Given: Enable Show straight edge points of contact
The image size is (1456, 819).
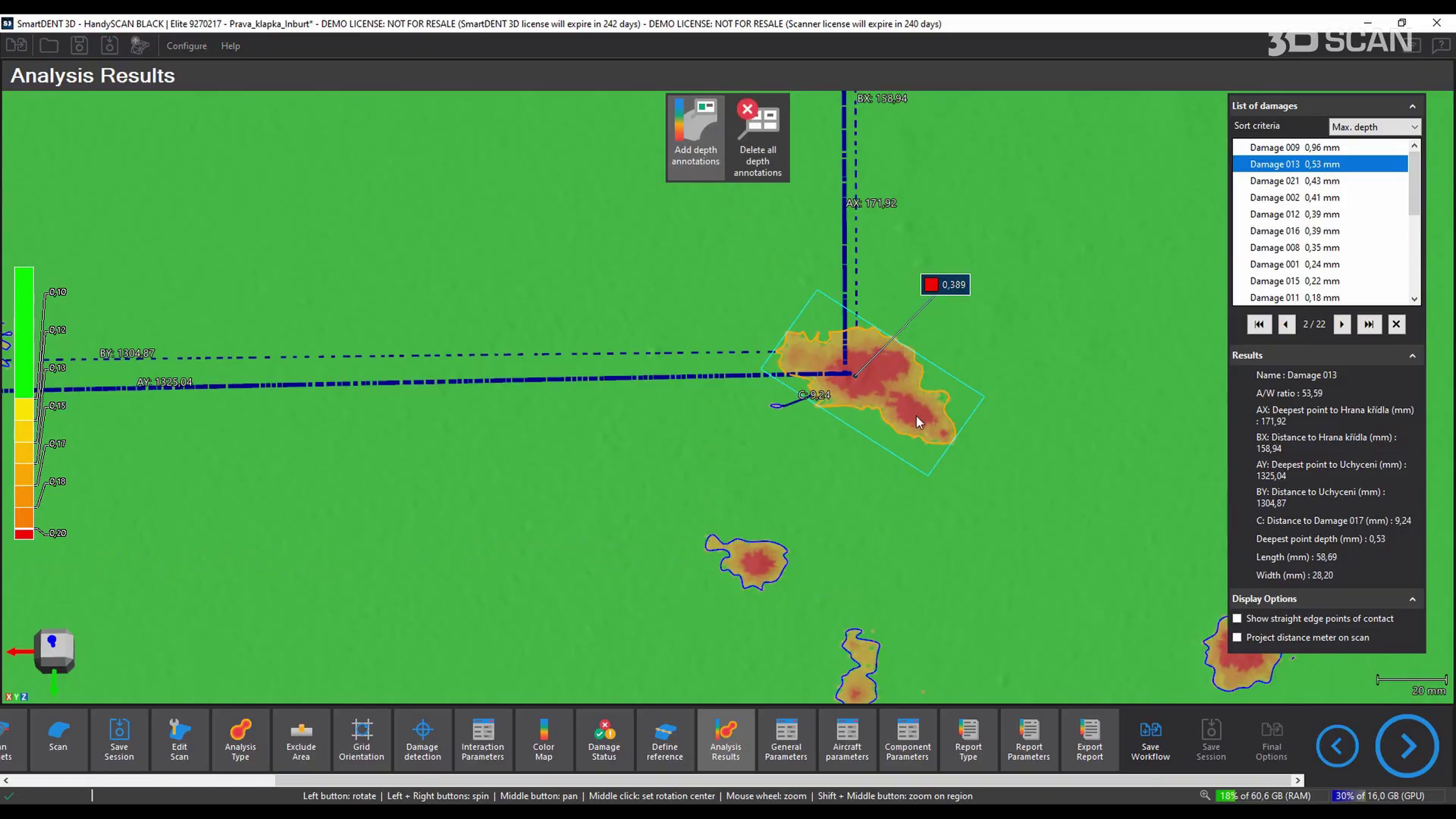Looking at the screenshot, I should pos(1238,619).
